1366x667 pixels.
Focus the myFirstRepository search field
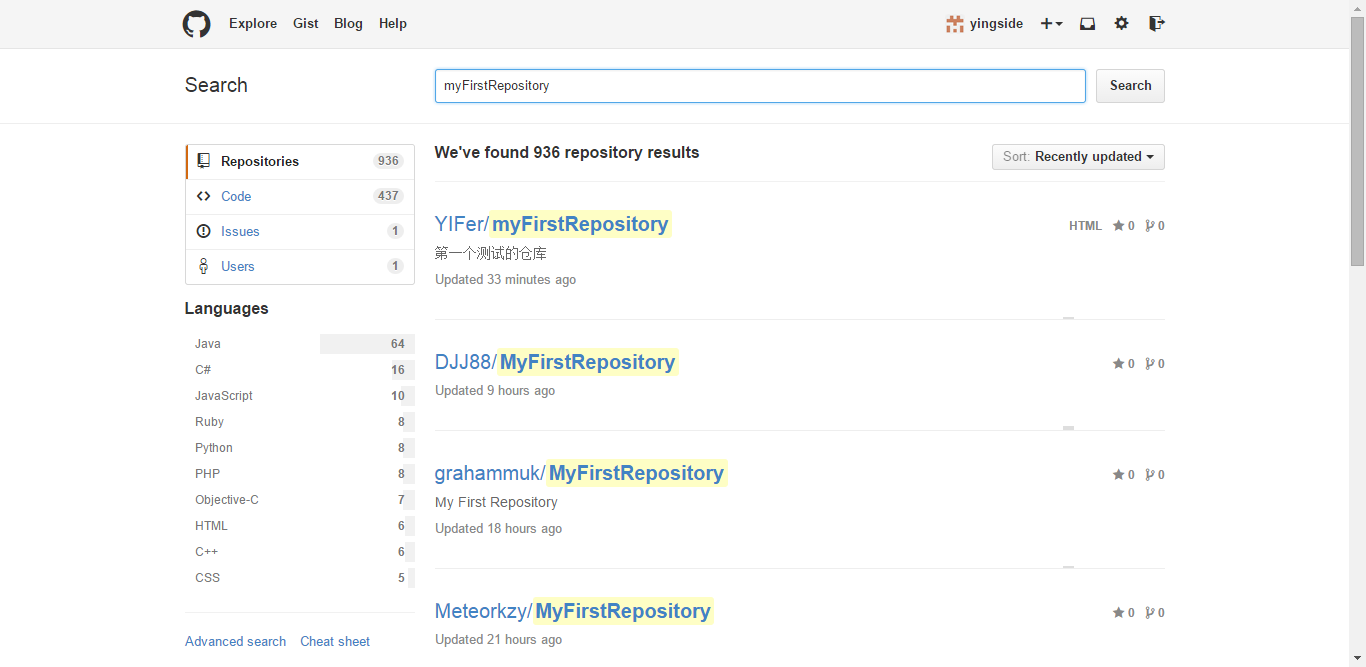coord(760,86)
